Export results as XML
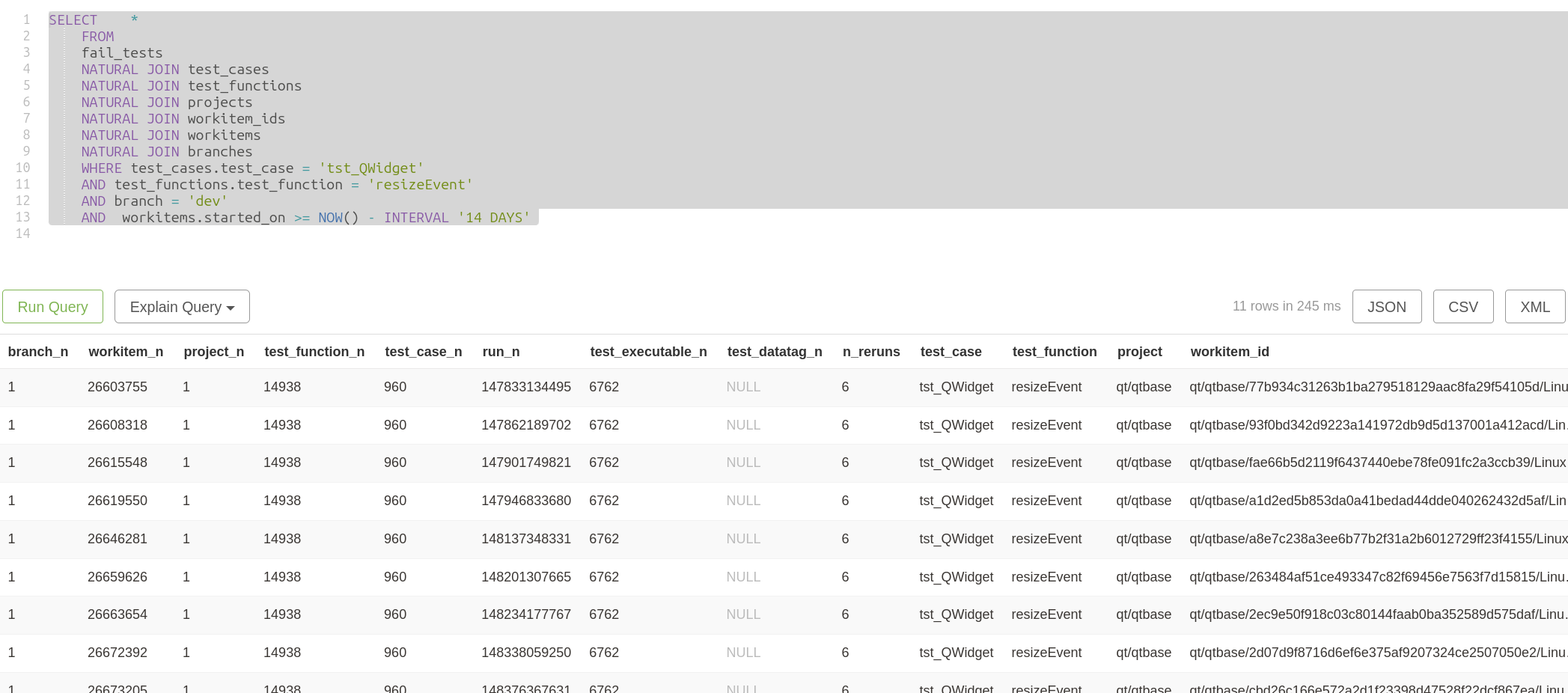 [1534, 307]
